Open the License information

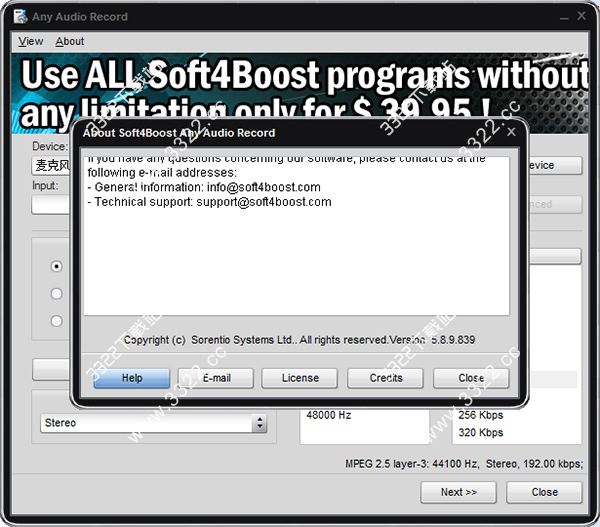[x=300, y=378]
